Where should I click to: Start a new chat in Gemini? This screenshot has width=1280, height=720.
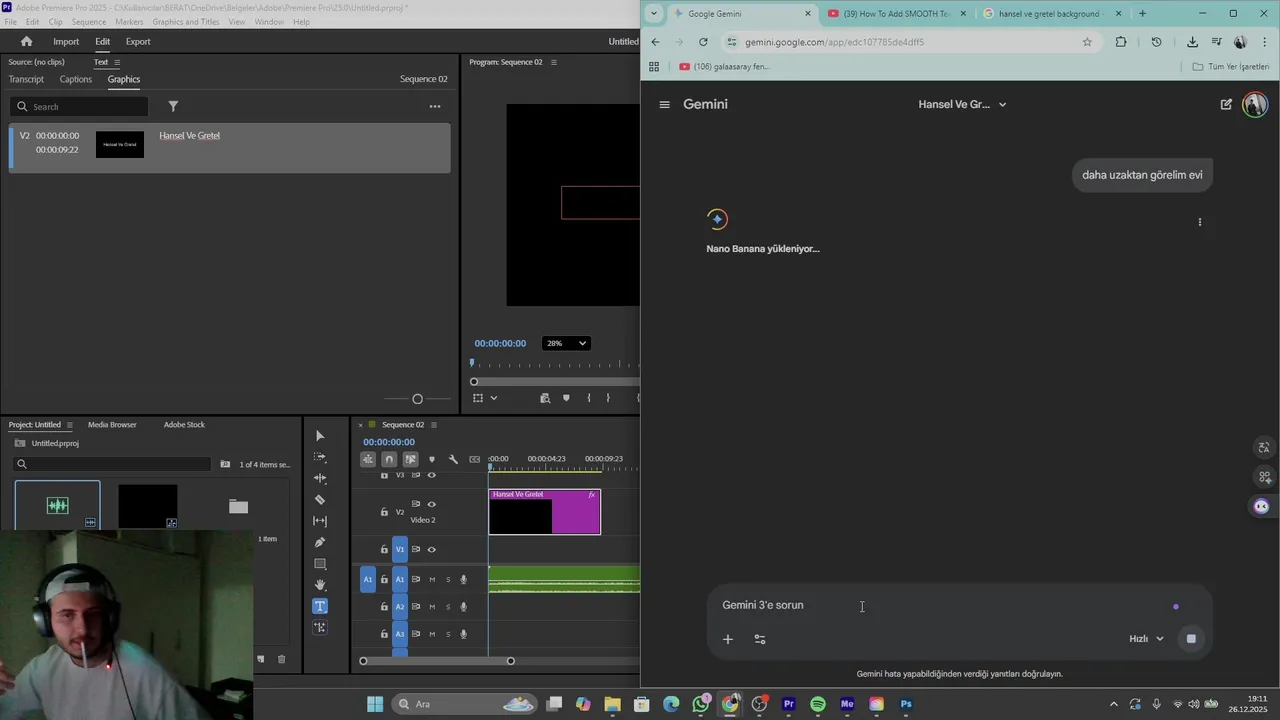point(1226,104)
